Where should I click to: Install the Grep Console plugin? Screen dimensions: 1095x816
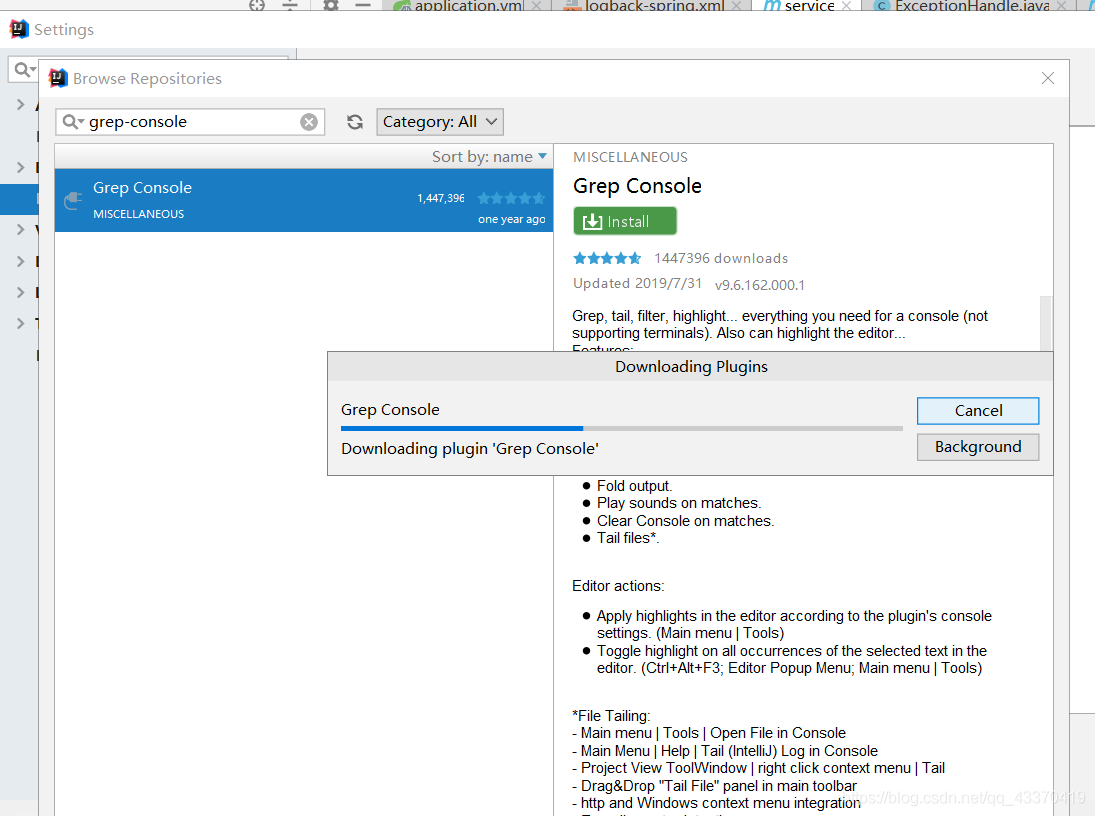coord(625,221)
